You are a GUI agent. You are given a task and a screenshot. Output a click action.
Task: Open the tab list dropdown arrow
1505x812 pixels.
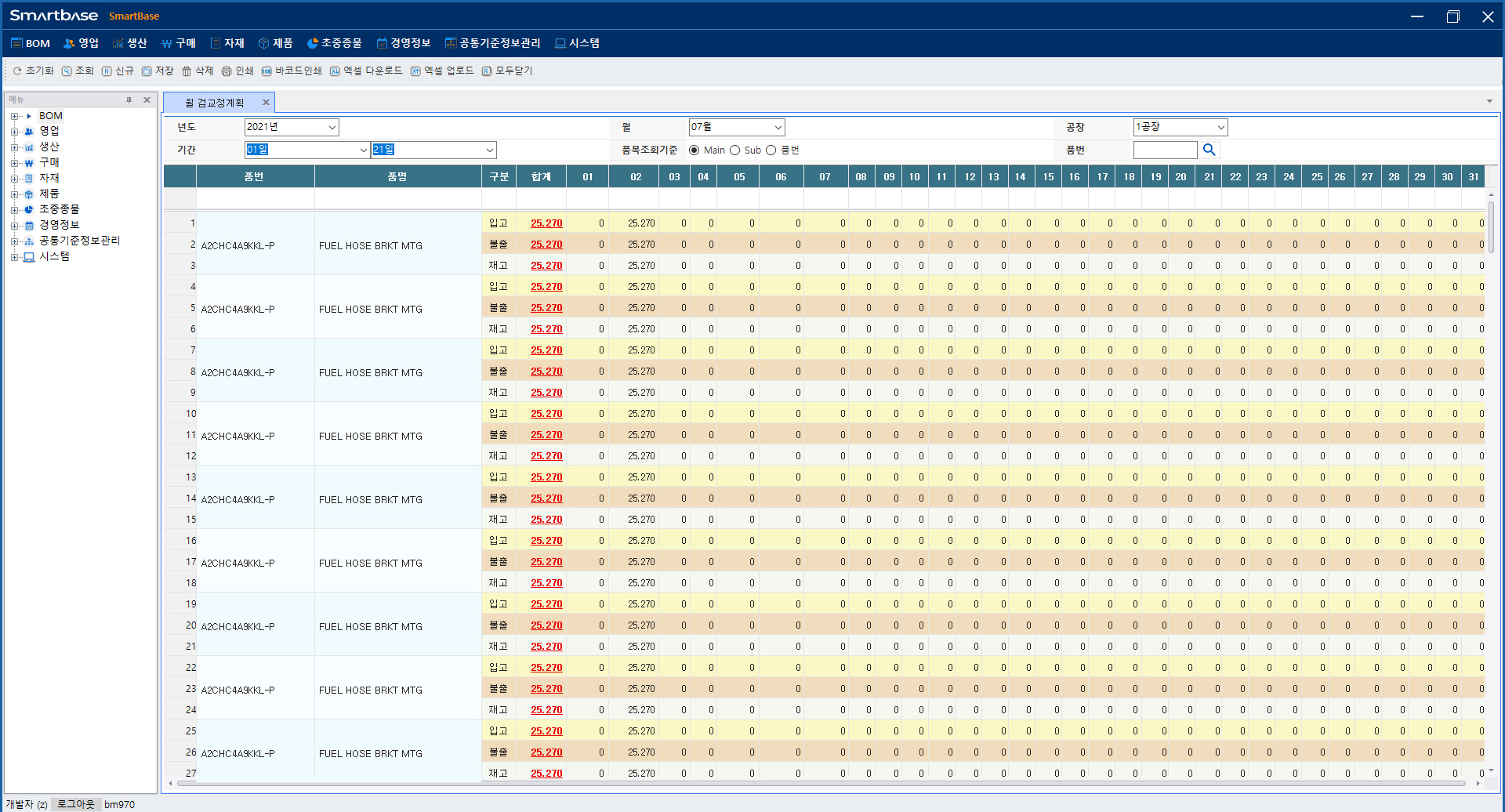coord(1489,101)
